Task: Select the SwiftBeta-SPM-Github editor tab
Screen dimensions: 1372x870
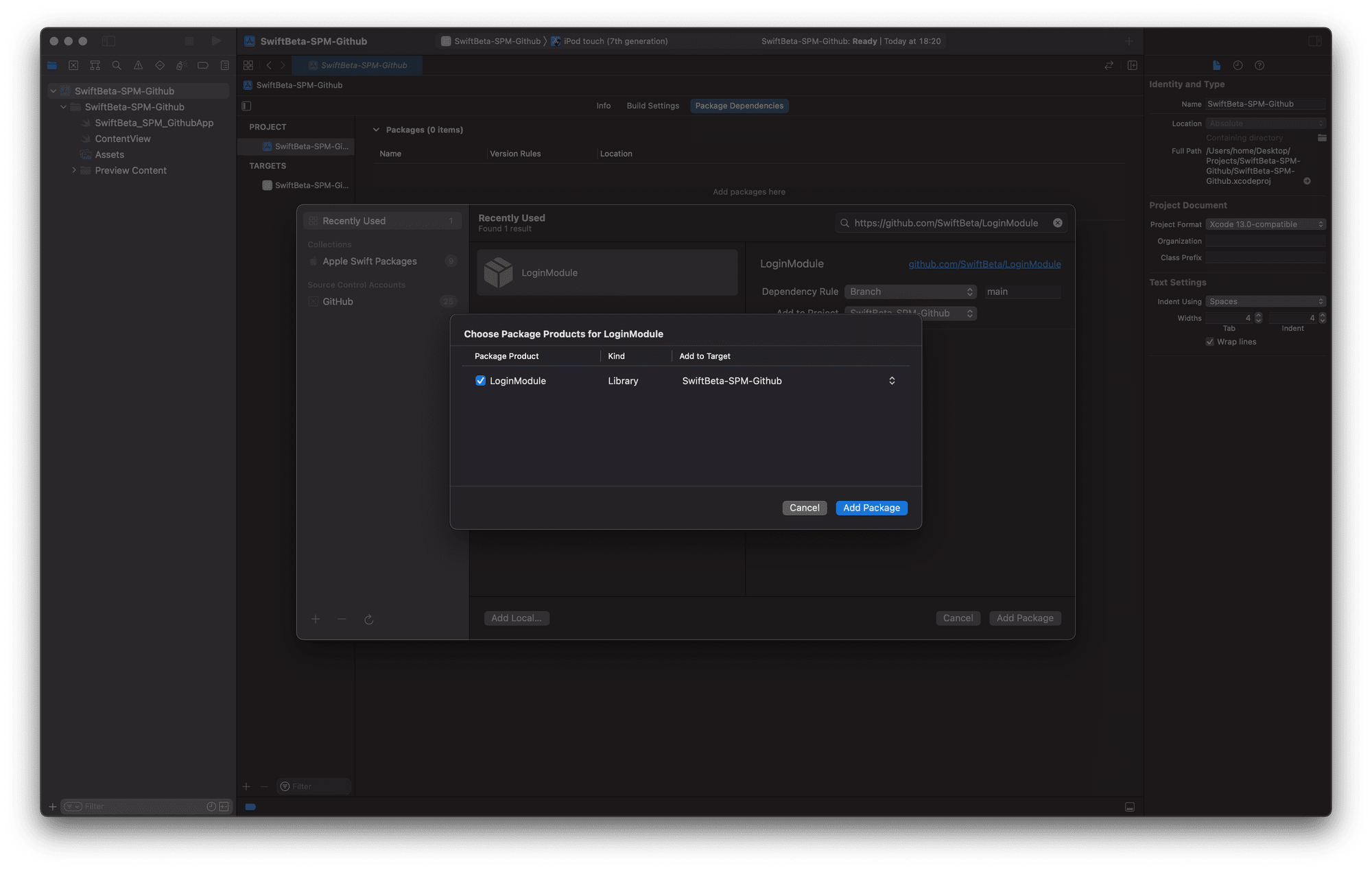Action: 357,65
